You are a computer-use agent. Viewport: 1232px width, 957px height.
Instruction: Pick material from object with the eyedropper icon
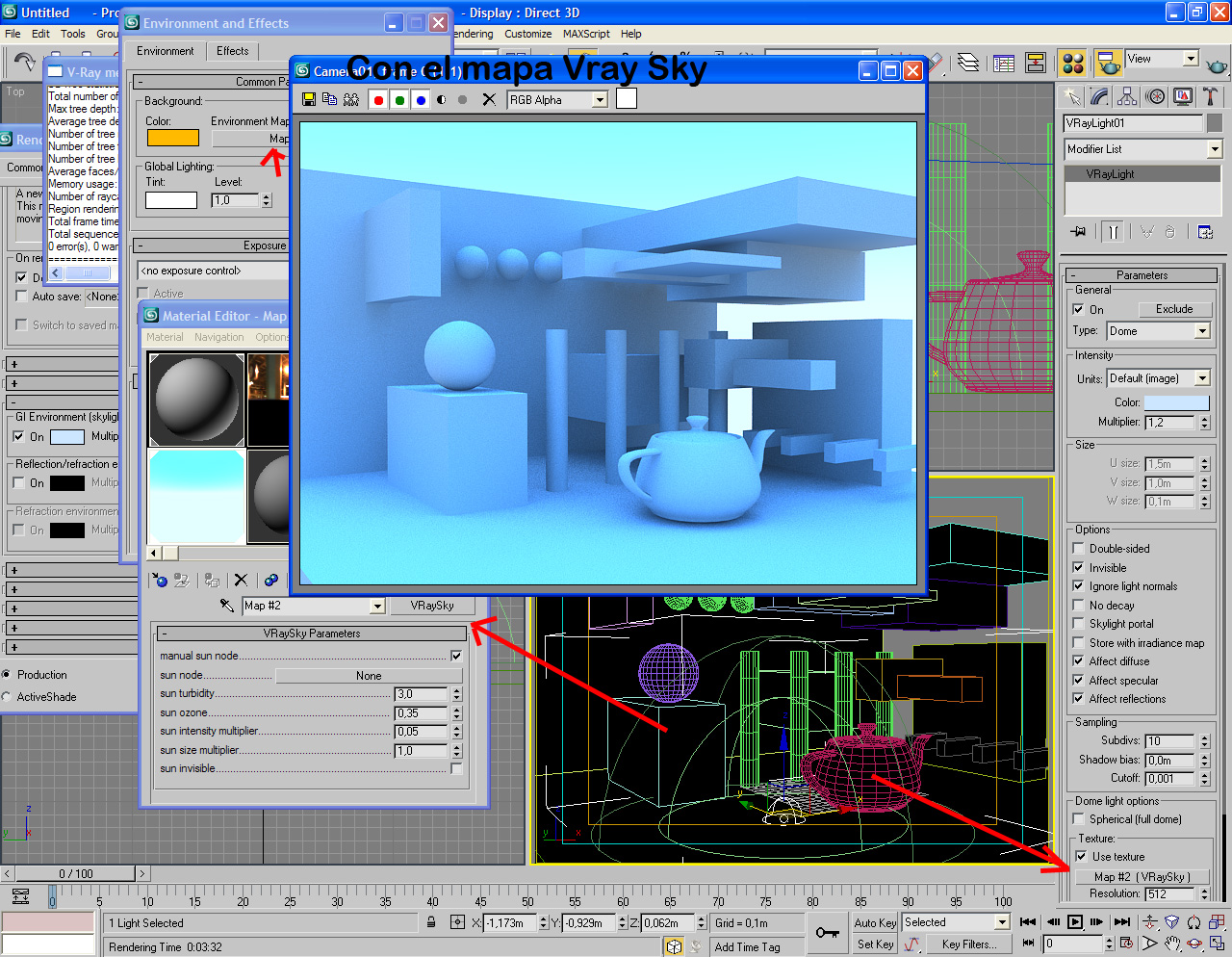[x=227, y=606]
